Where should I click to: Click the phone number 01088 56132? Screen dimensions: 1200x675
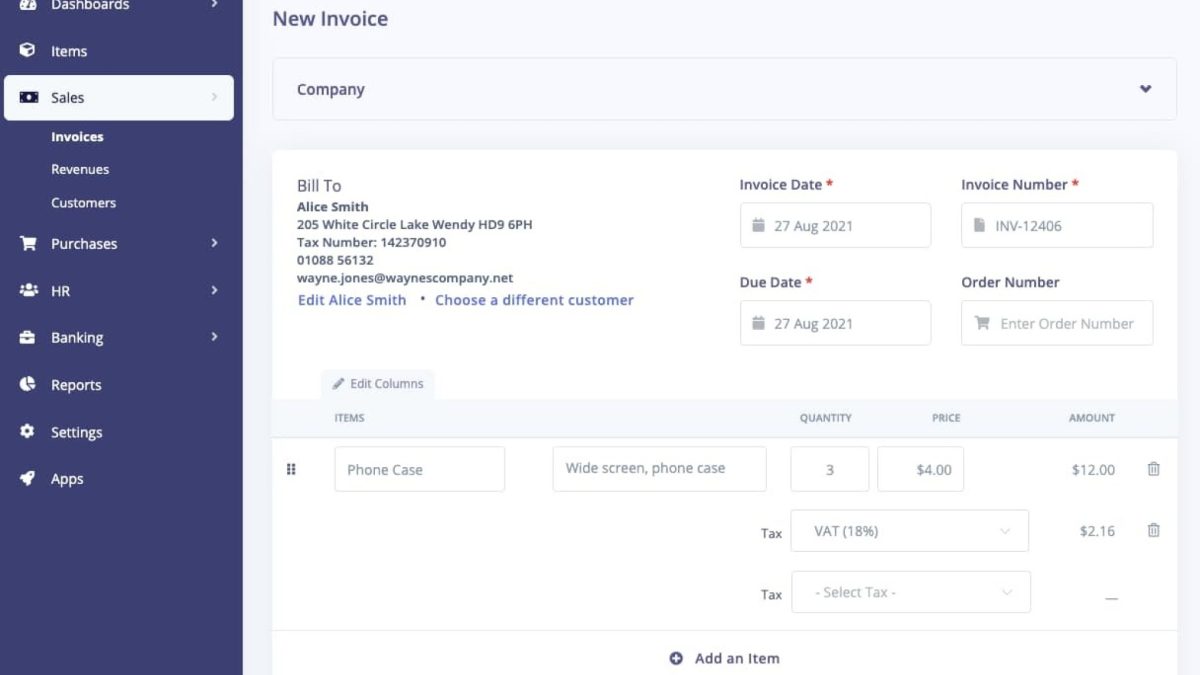(x=335, y=260)
